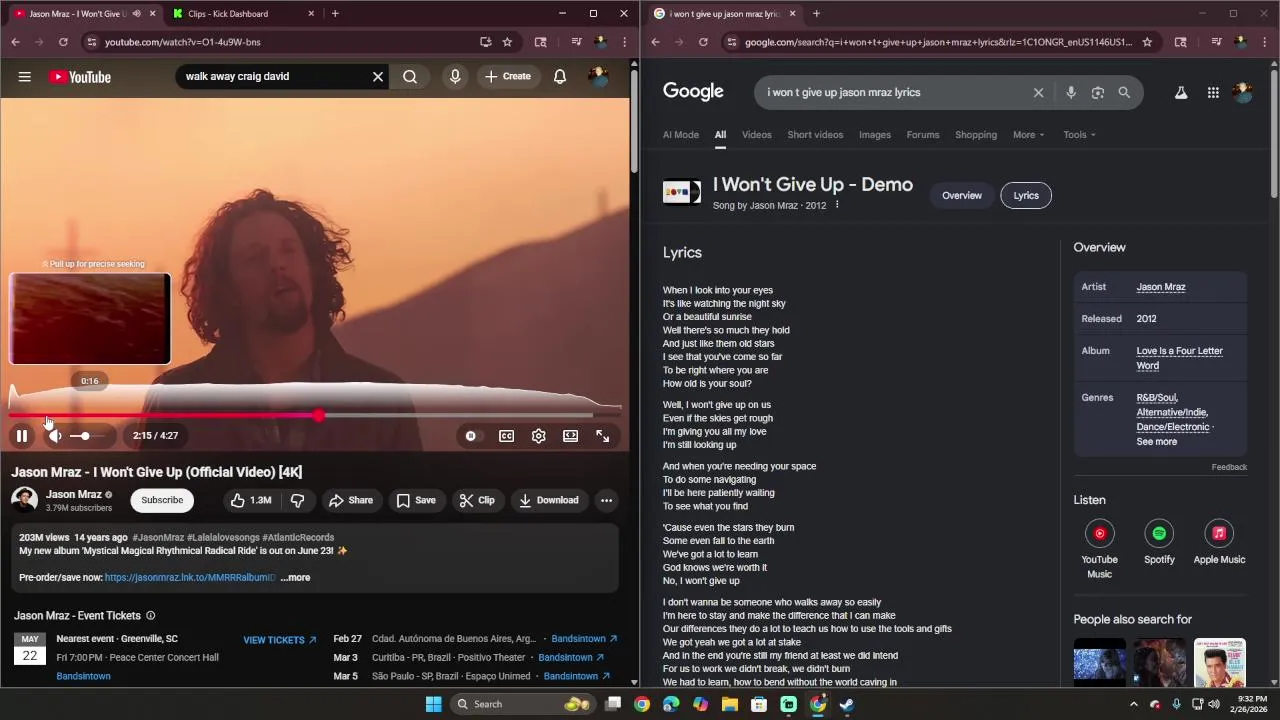This screenshot has width=1280, height=720.
Task: Click Feedback under the Overview panel
Action: (x=1229, y=467)
